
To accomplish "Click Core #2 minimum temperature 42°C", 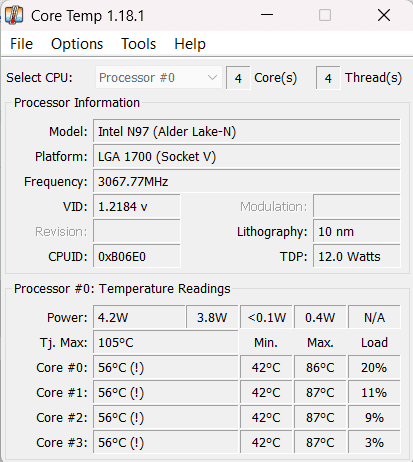I will (x=266, y=418).
